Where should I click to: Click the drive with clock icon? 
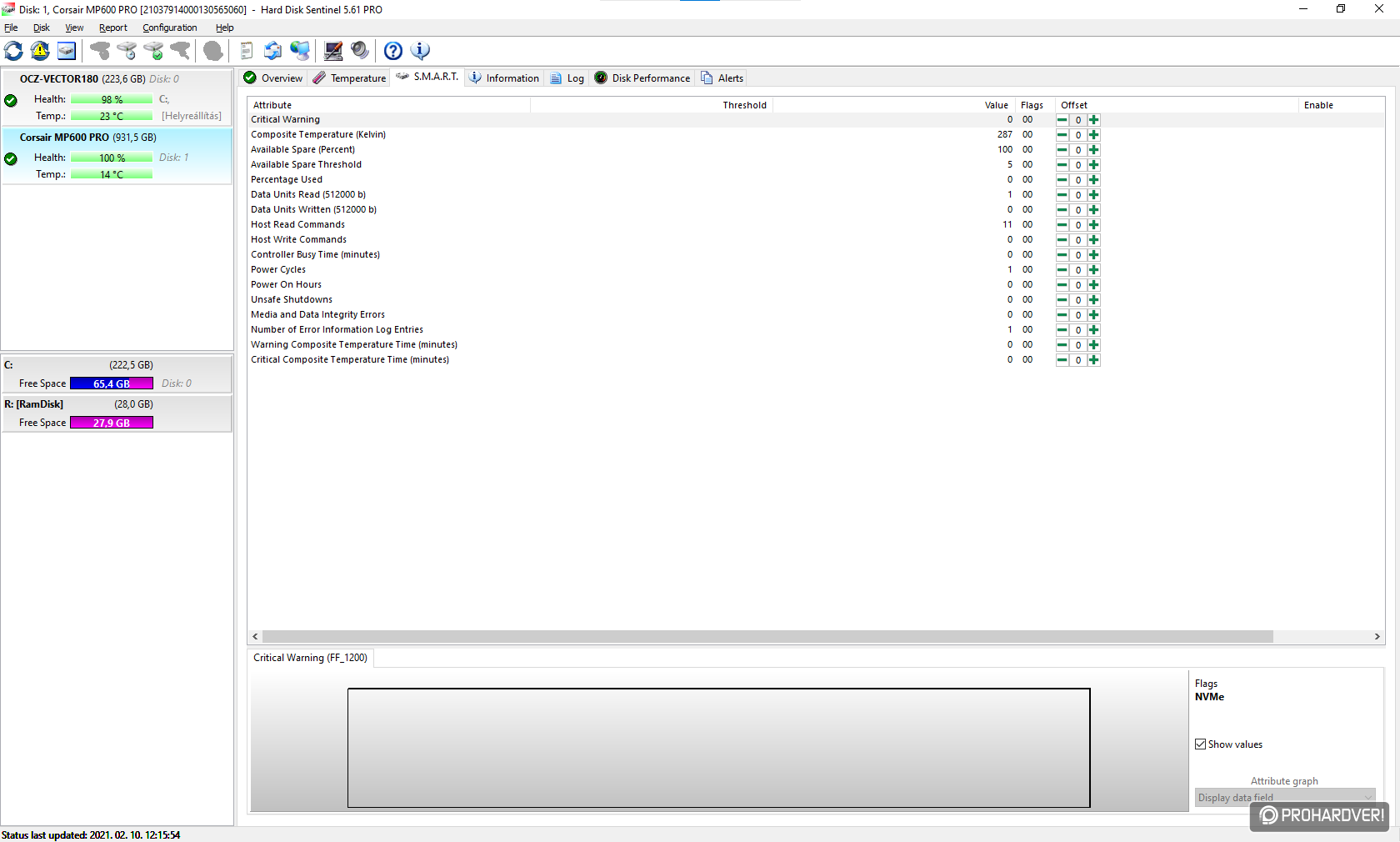tap(127, 51)
